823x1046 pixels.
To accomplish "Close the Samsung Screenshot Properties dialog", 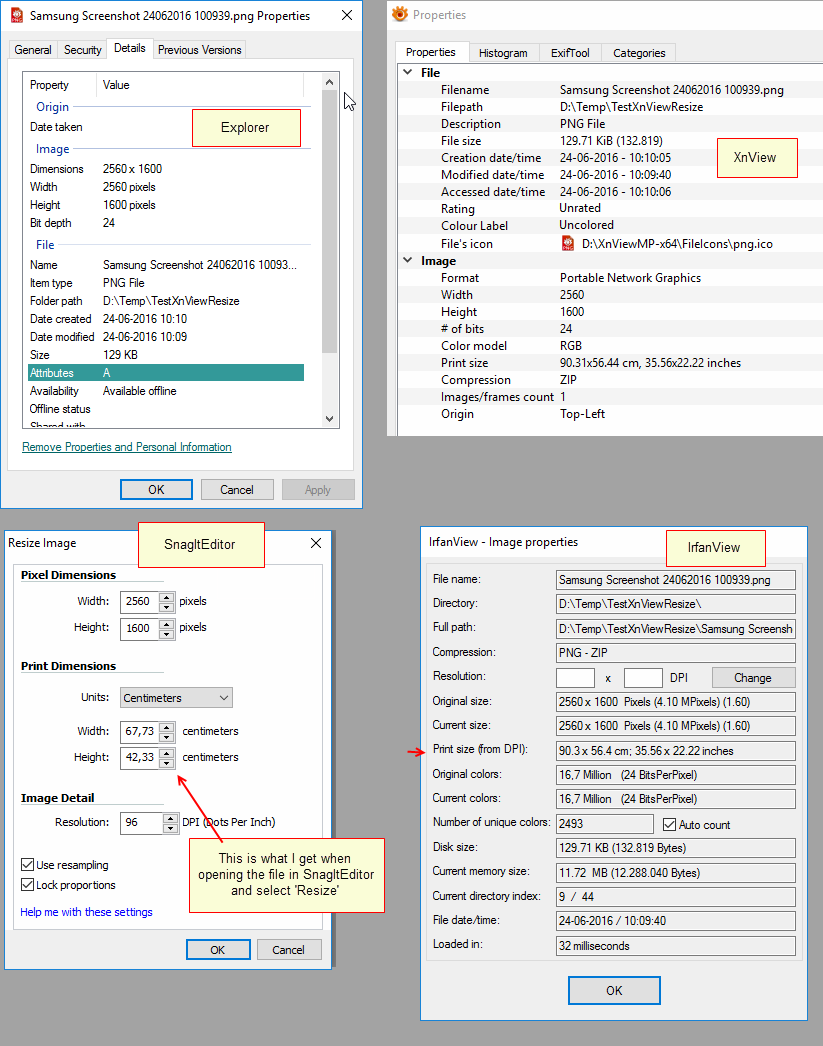I will tap(346, 16).
